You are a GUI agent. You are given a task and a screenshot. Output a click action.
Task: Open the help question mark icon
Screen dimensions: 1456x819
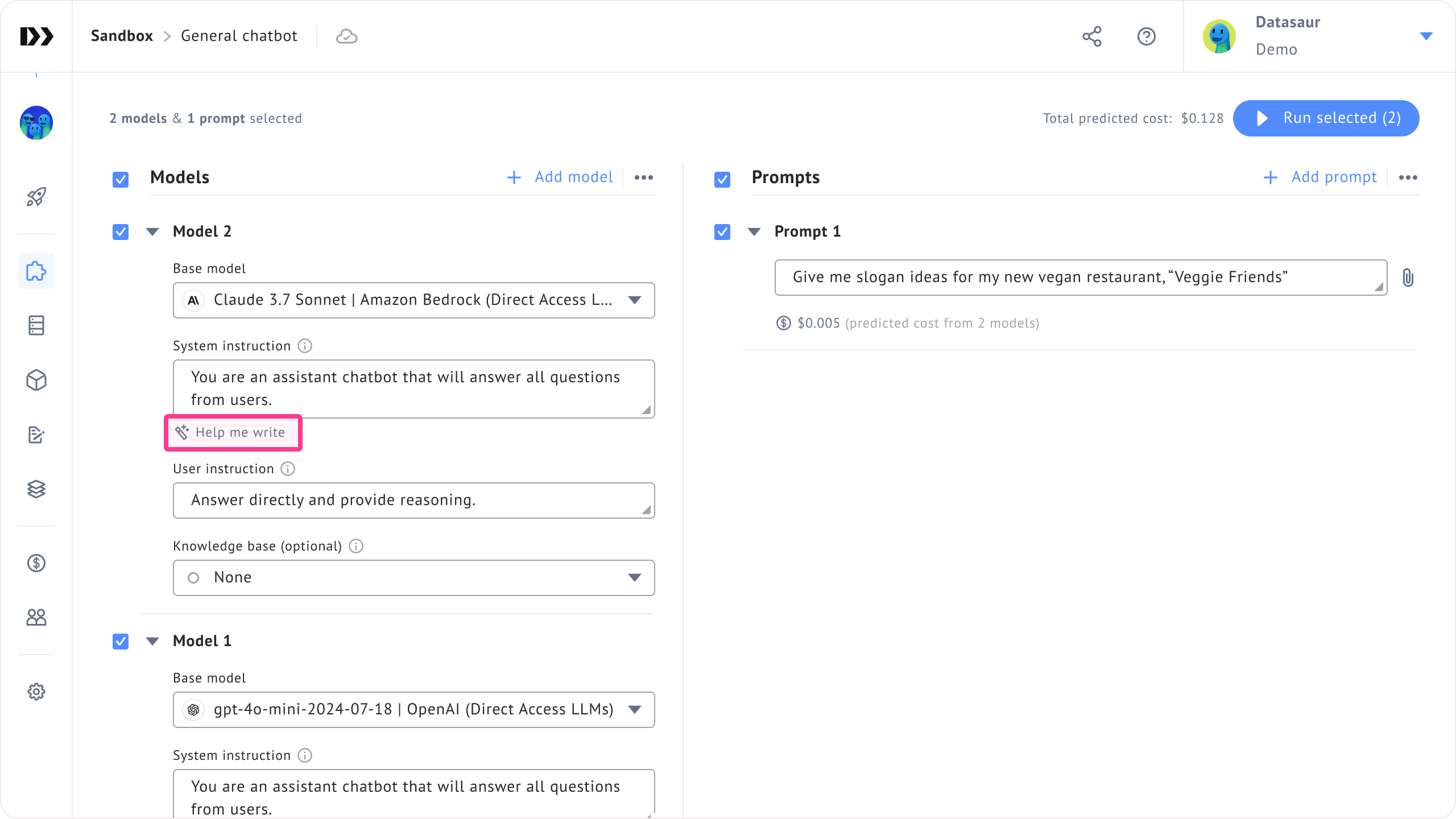click(1146, 36)
